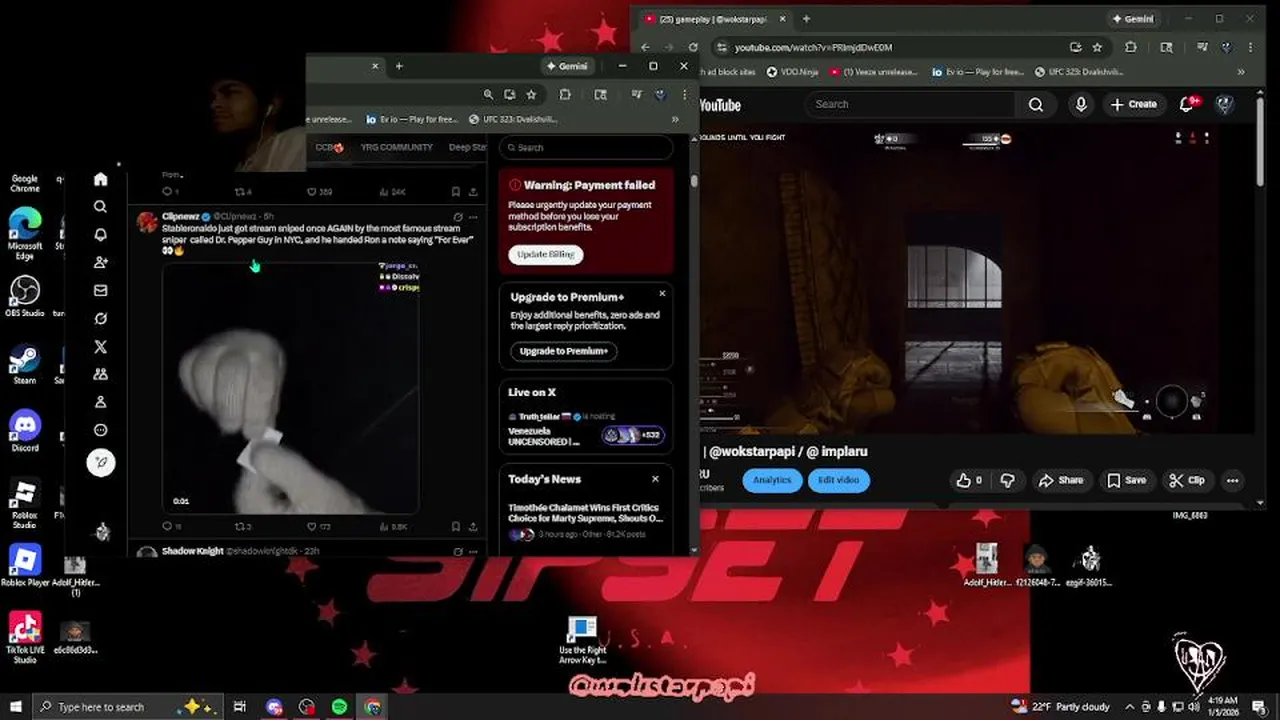This screenshot has height=720, width=1280.
Task: Expand bookmarks overflow chevron in X window
Action: tap(675, 119)
